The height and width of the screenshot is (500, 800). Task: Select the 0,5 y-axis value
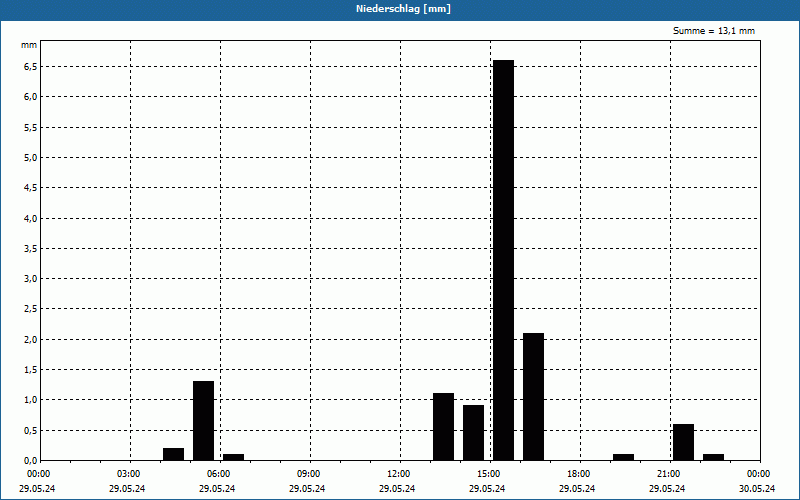[31, 430]
